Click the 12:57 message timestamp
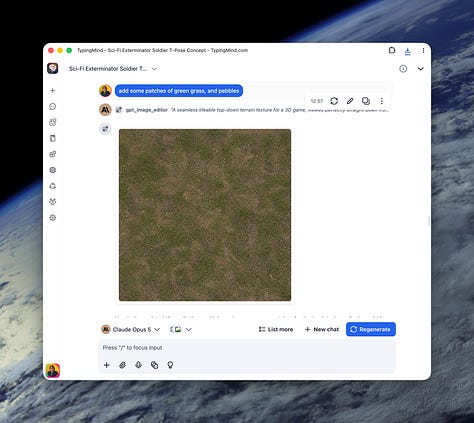The image size is (474, 423). pyautogui.click(x=317, y=101)
